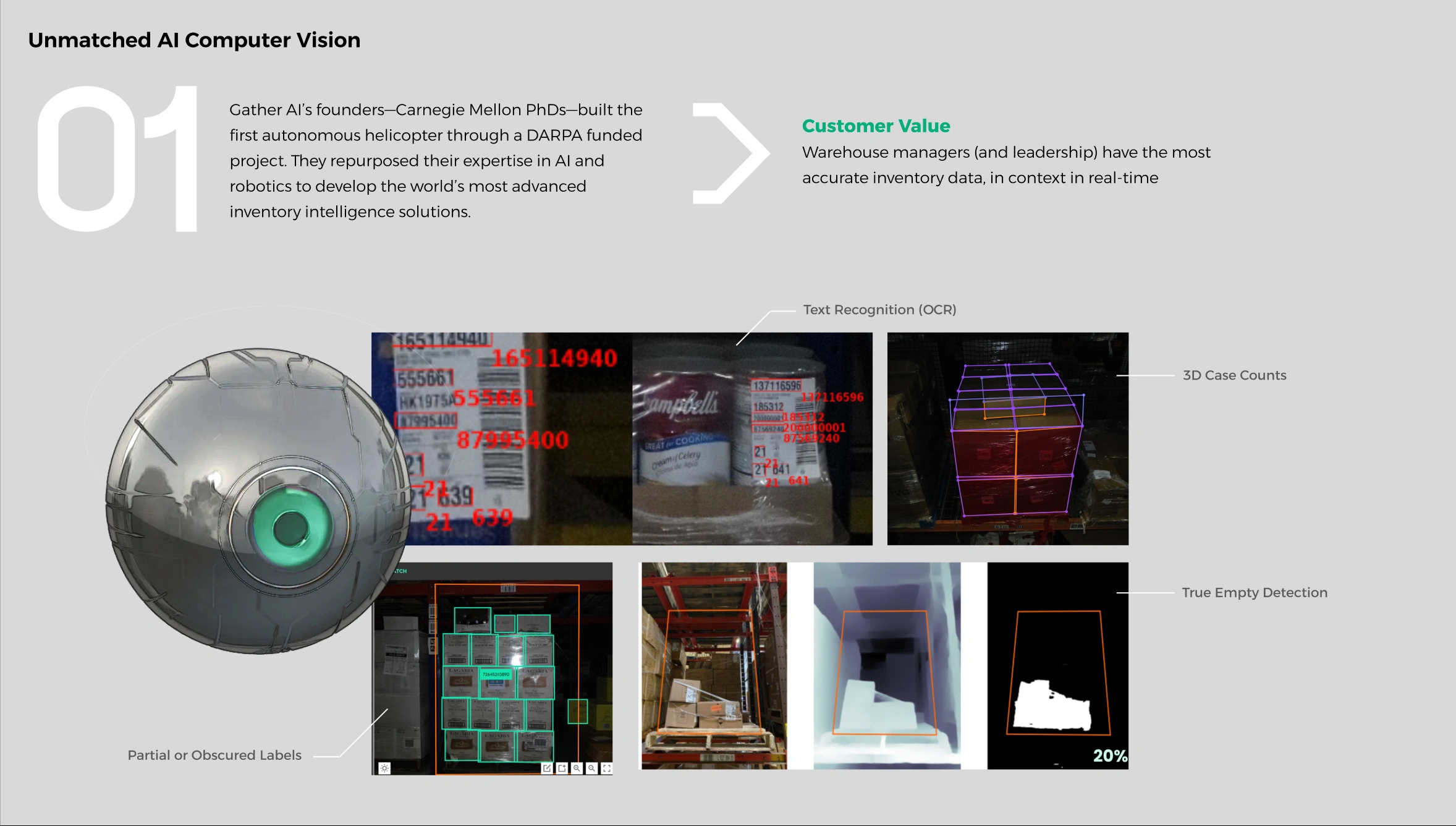Click the True Empty Detection label

[1254, 592]
